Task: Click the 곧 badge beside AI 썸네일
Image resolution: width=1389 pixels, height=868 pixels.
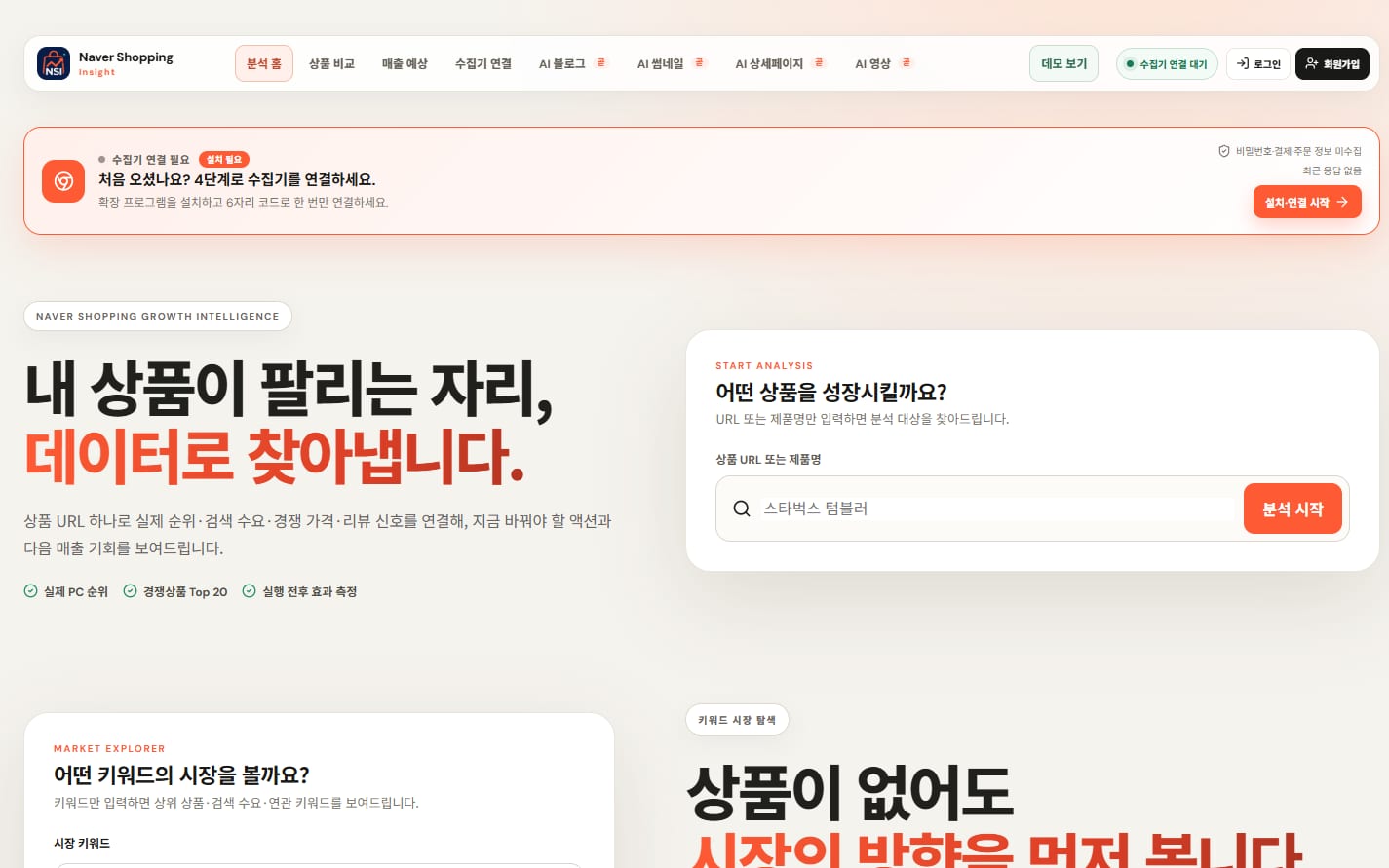Action: [x=699, y=62]
